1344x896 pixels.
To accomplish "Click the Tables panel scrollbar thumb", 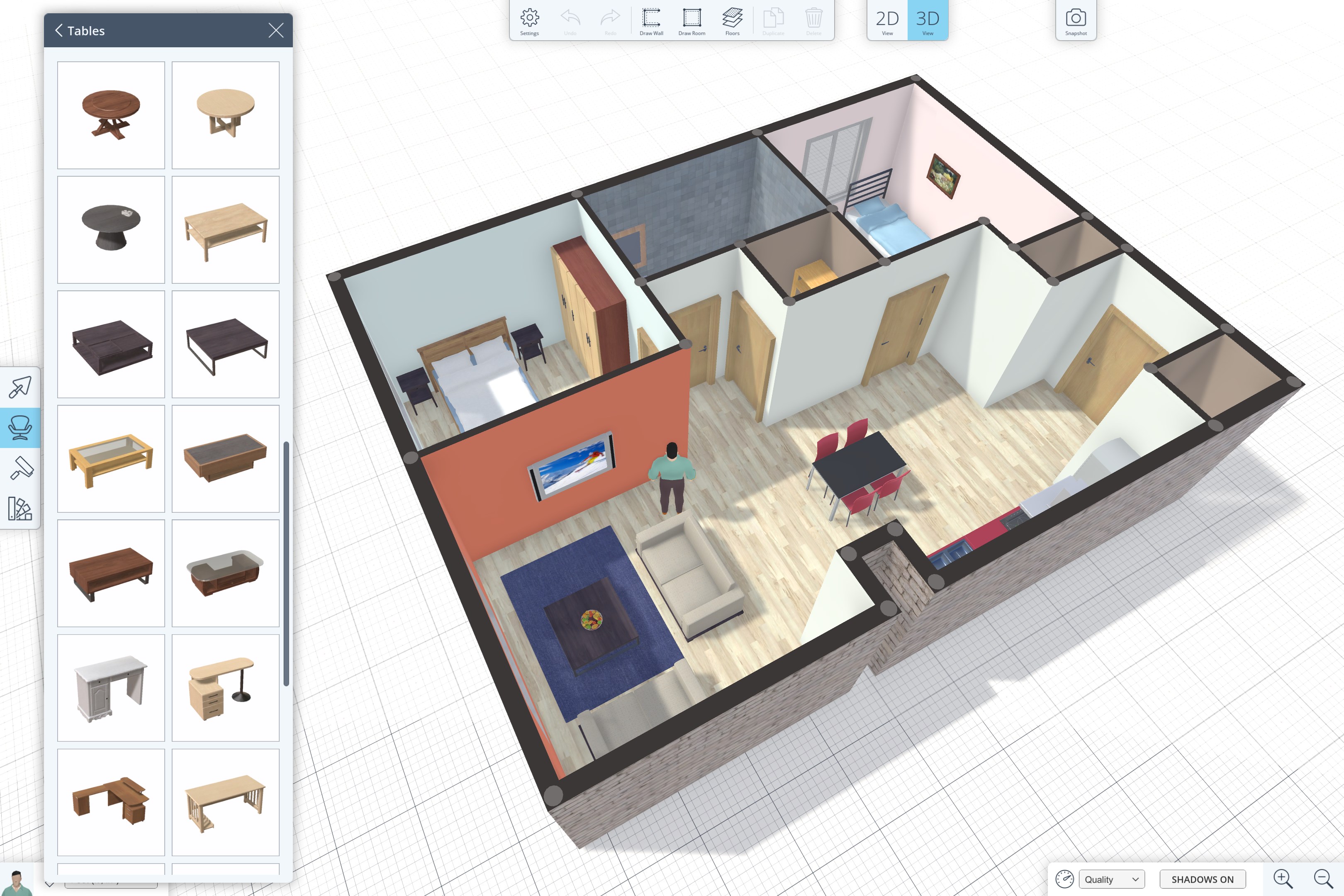I will coord(286,563).
